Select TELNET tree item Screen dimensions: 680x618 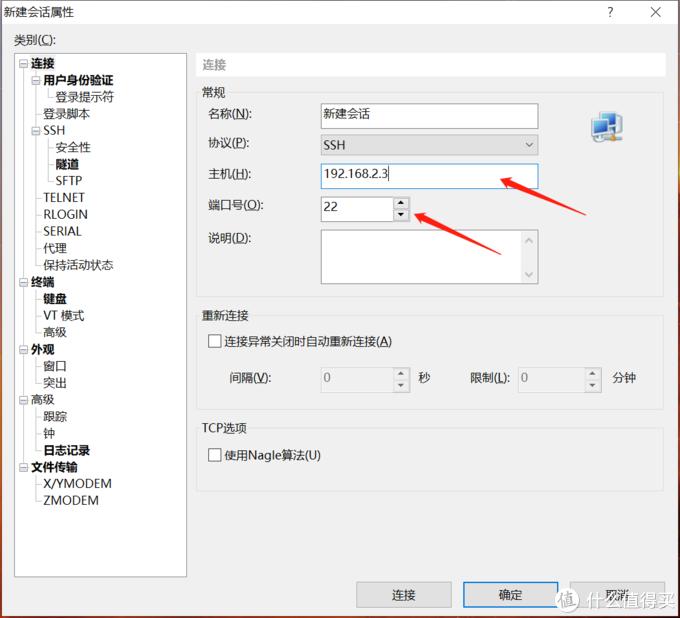(x=64, y=198)
